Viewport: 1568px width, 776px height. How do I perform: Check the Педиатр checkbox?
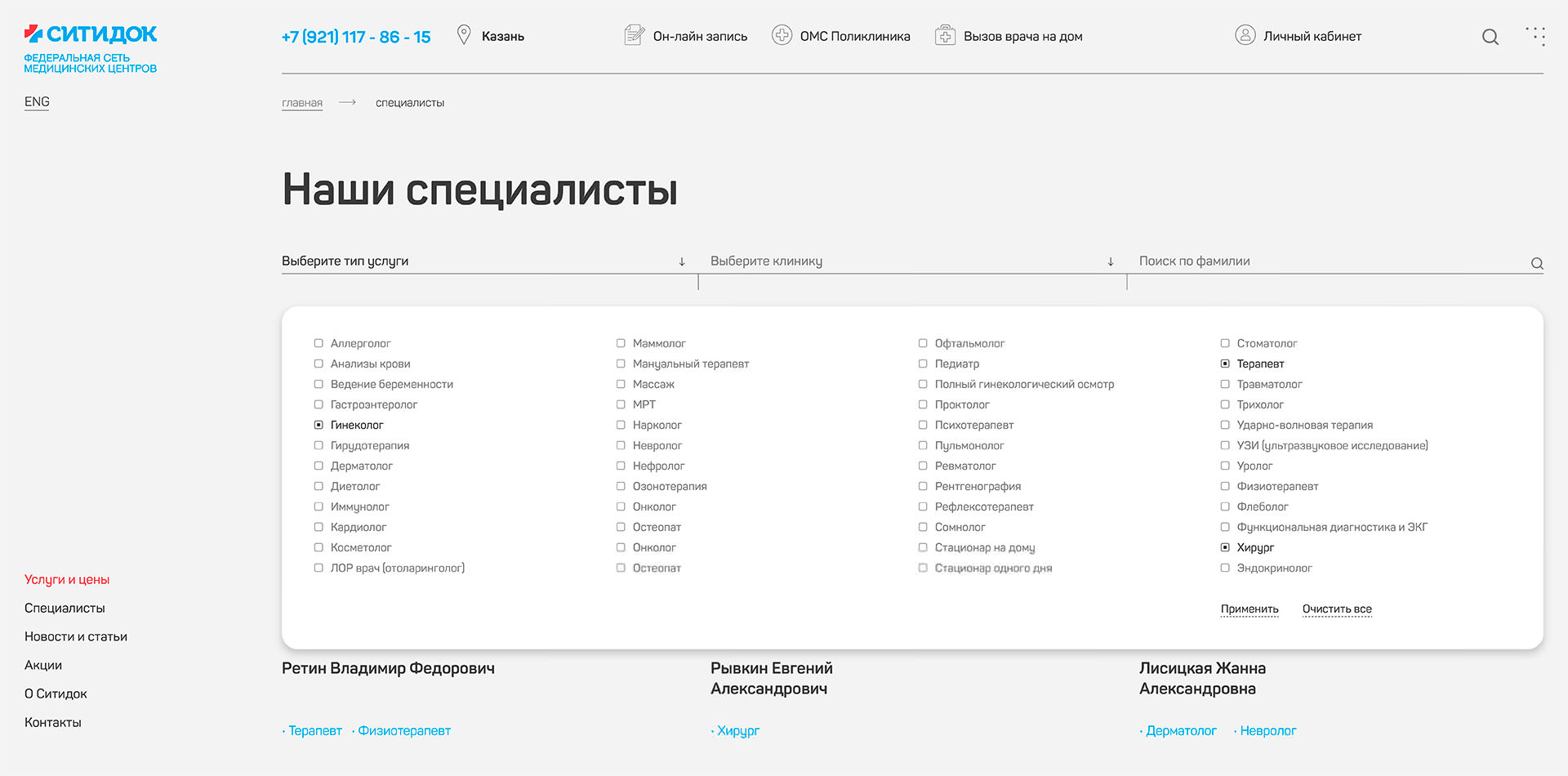tap(923, 363)
